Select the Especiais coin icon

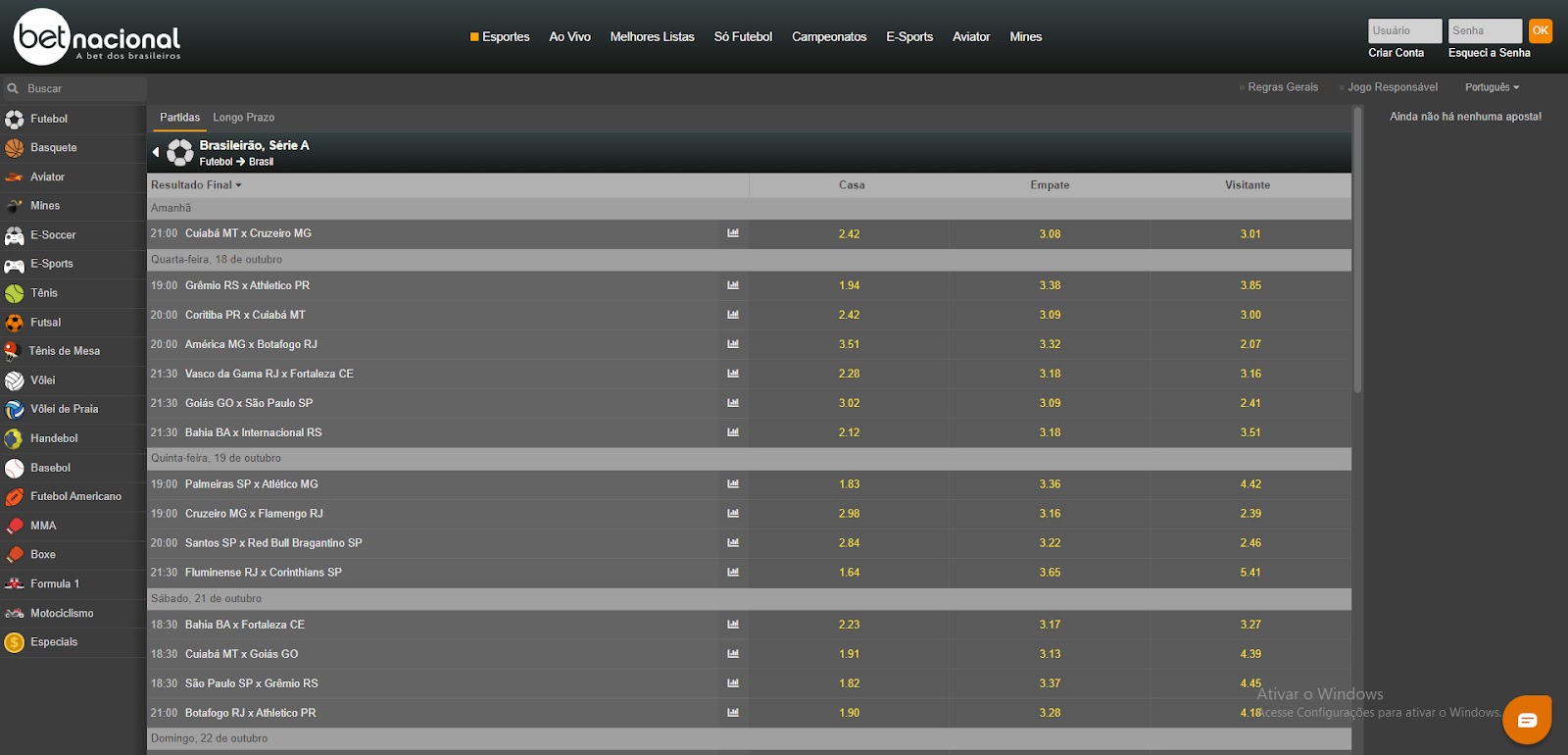14,642
